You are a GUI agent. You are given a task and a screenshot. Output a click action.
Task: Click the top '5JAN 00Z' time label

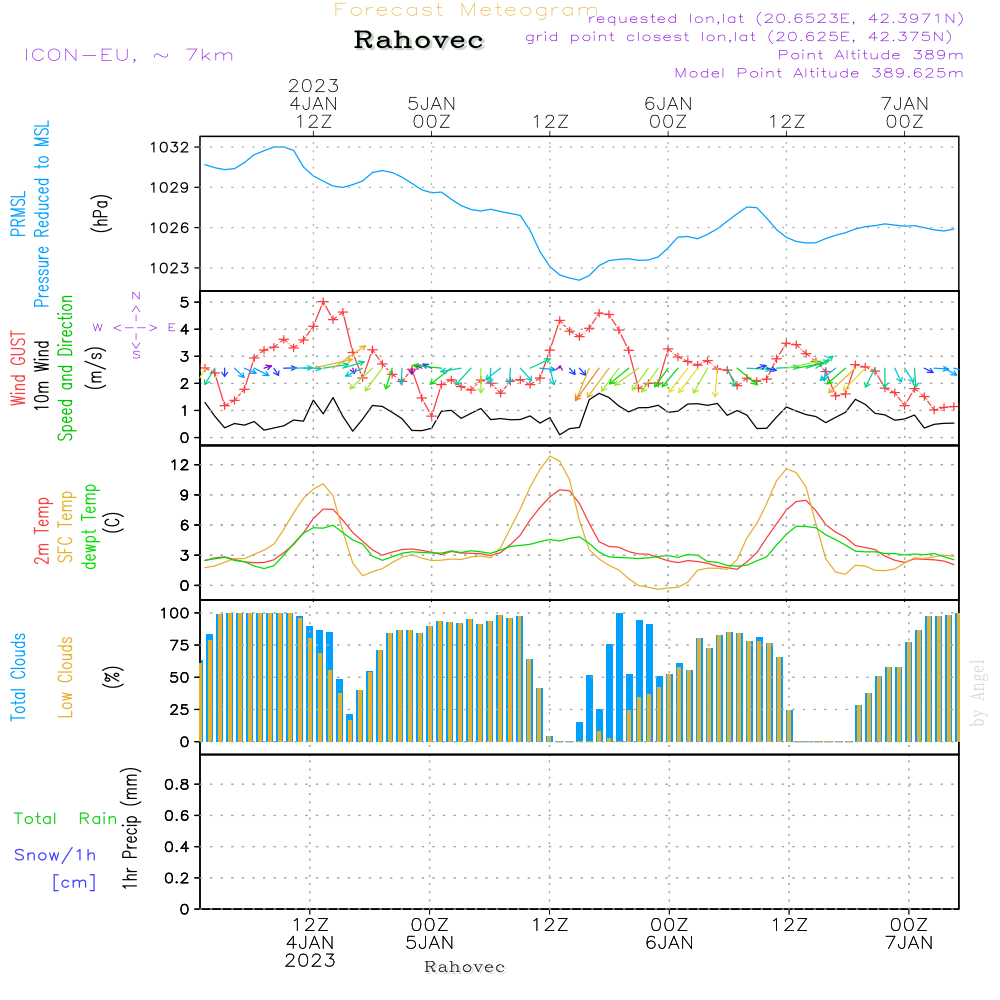432,112
